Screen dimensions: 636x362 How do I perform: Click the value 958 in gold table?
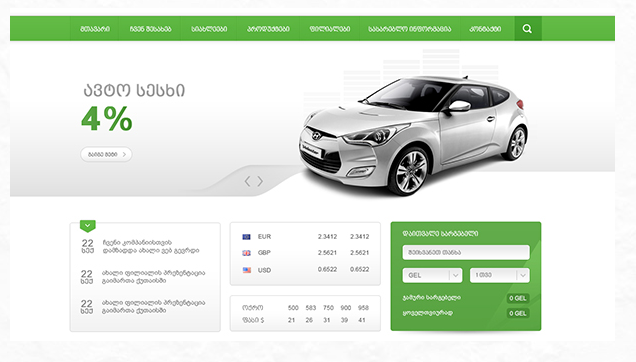pos(363,308)
